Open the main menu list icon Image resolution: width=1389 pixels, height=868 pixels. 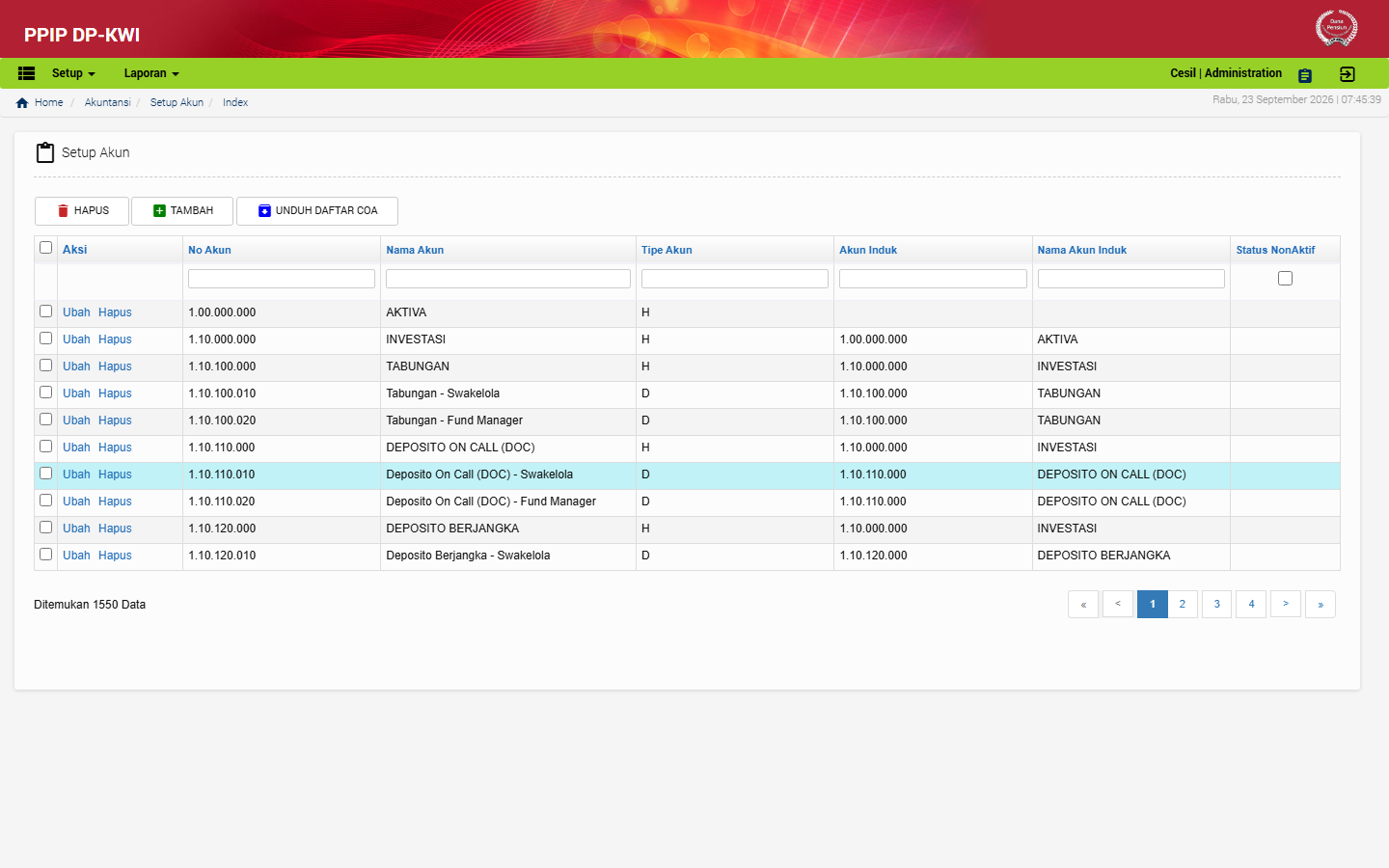[27, 73]
